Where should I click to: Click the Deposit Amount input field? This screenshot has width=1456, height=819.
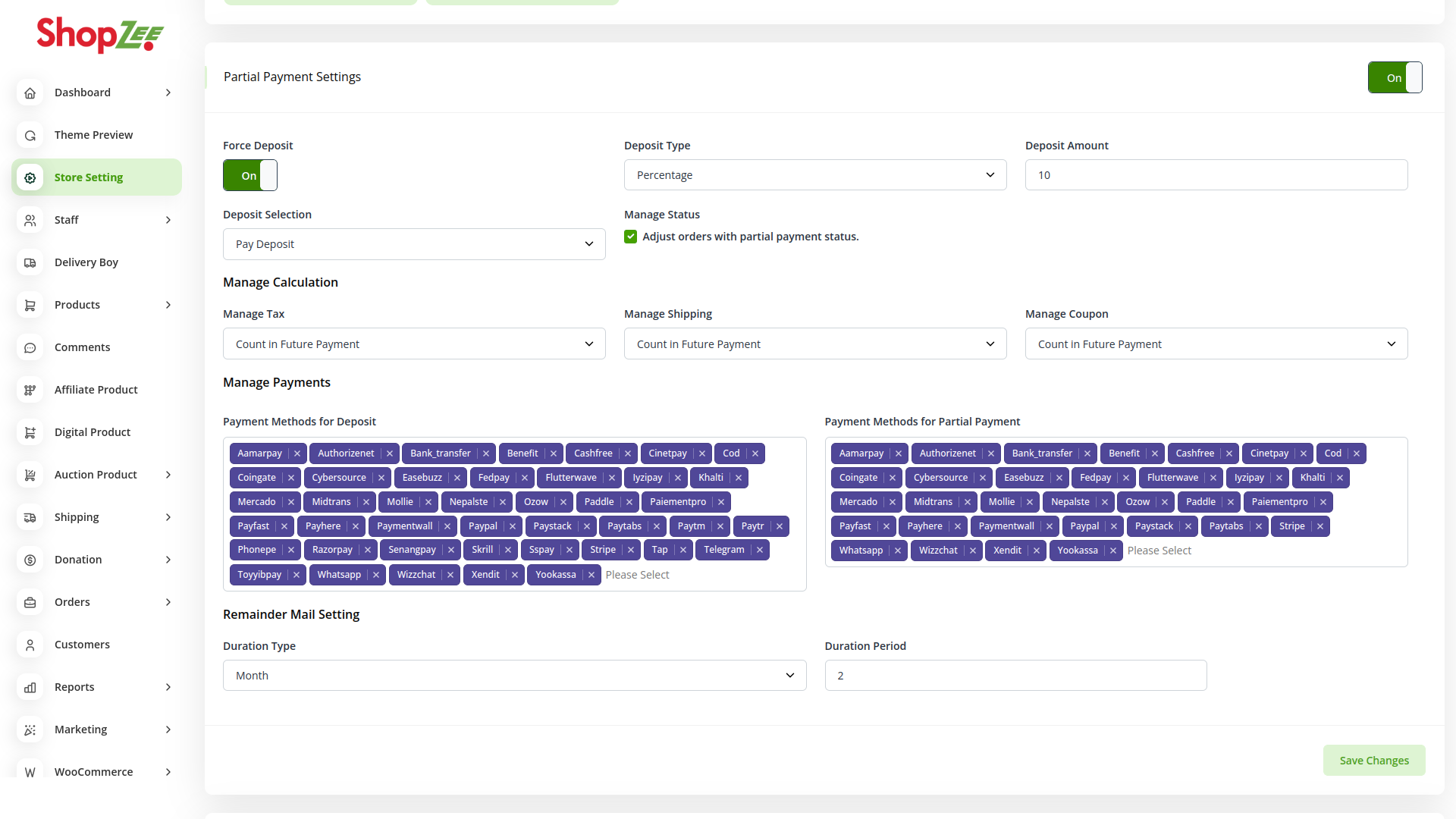pos(1216,175)
